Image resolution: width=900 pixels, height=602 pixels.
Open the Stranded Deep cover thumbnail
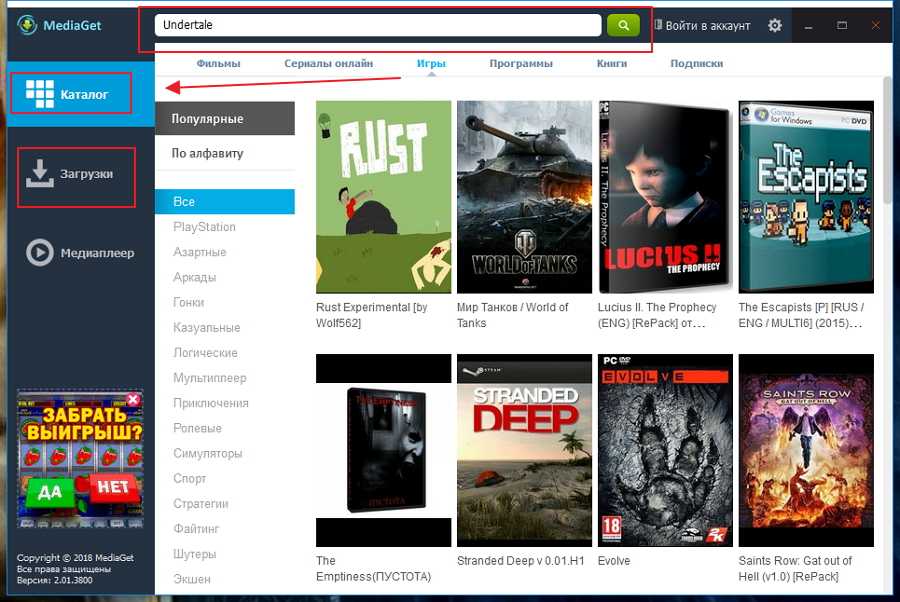524,450
